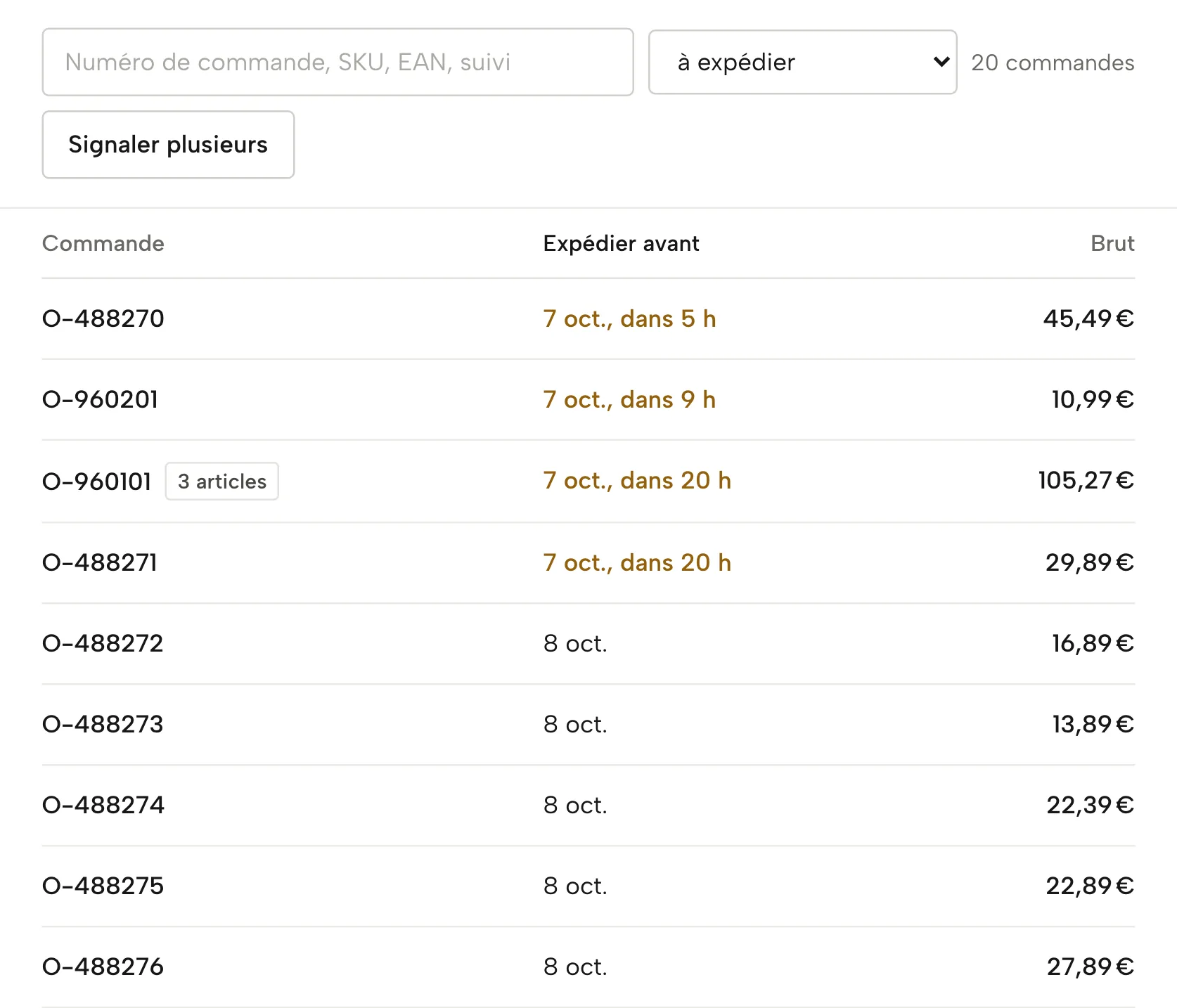Open the 'à expédier' status dropdown
Viewport: 1177px width, 1008px height.
[802, 62]
